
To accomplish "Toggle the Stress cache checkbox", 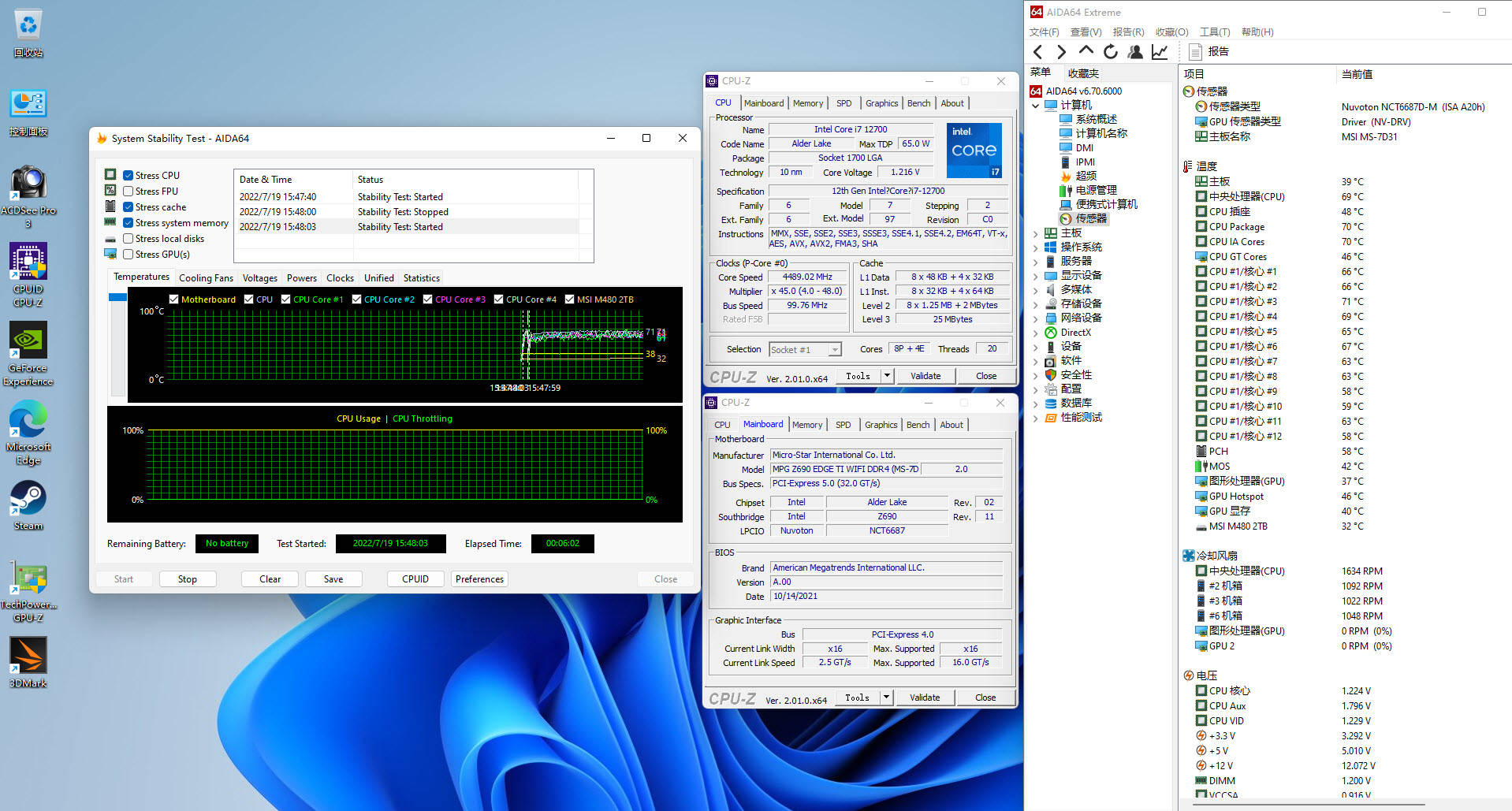I will click(128, 207).
